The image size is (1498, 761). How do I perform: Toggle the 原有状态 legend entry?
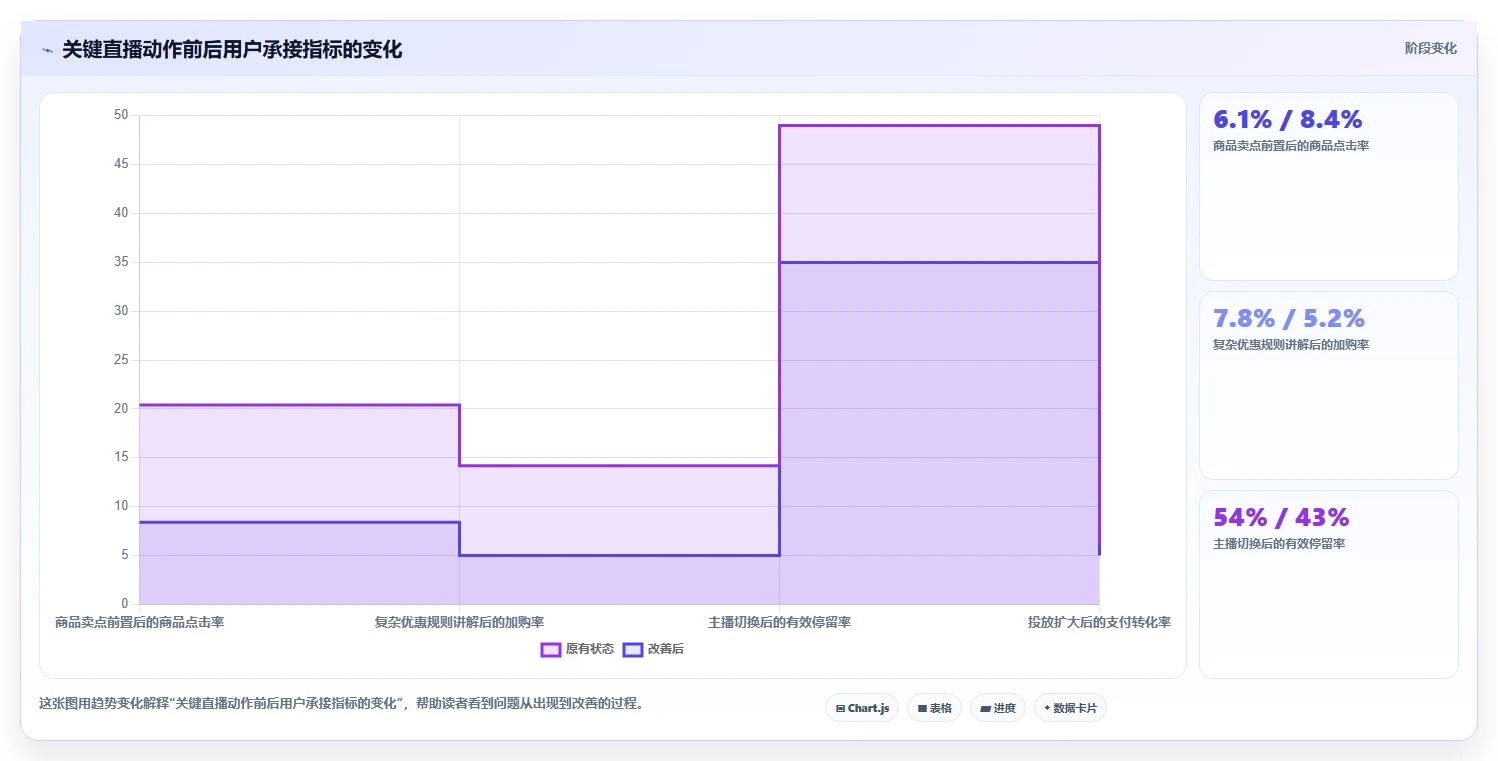tap(577, 649)
